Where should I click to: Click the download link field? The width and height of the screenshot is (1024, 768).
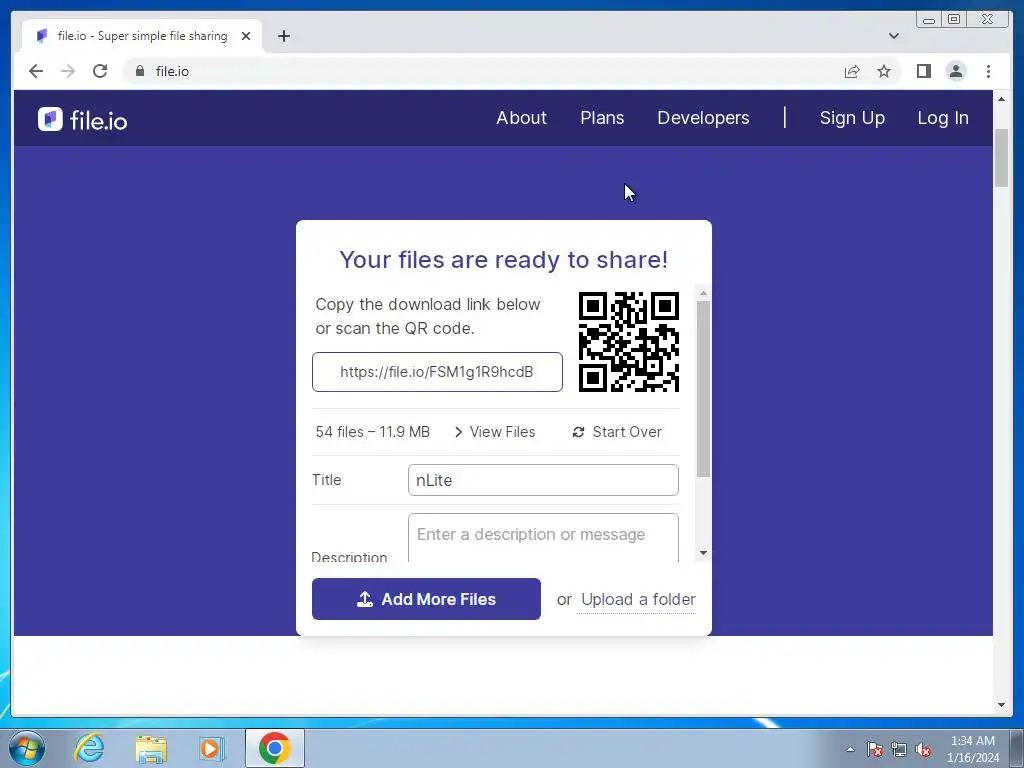click(x=437, y=372)
